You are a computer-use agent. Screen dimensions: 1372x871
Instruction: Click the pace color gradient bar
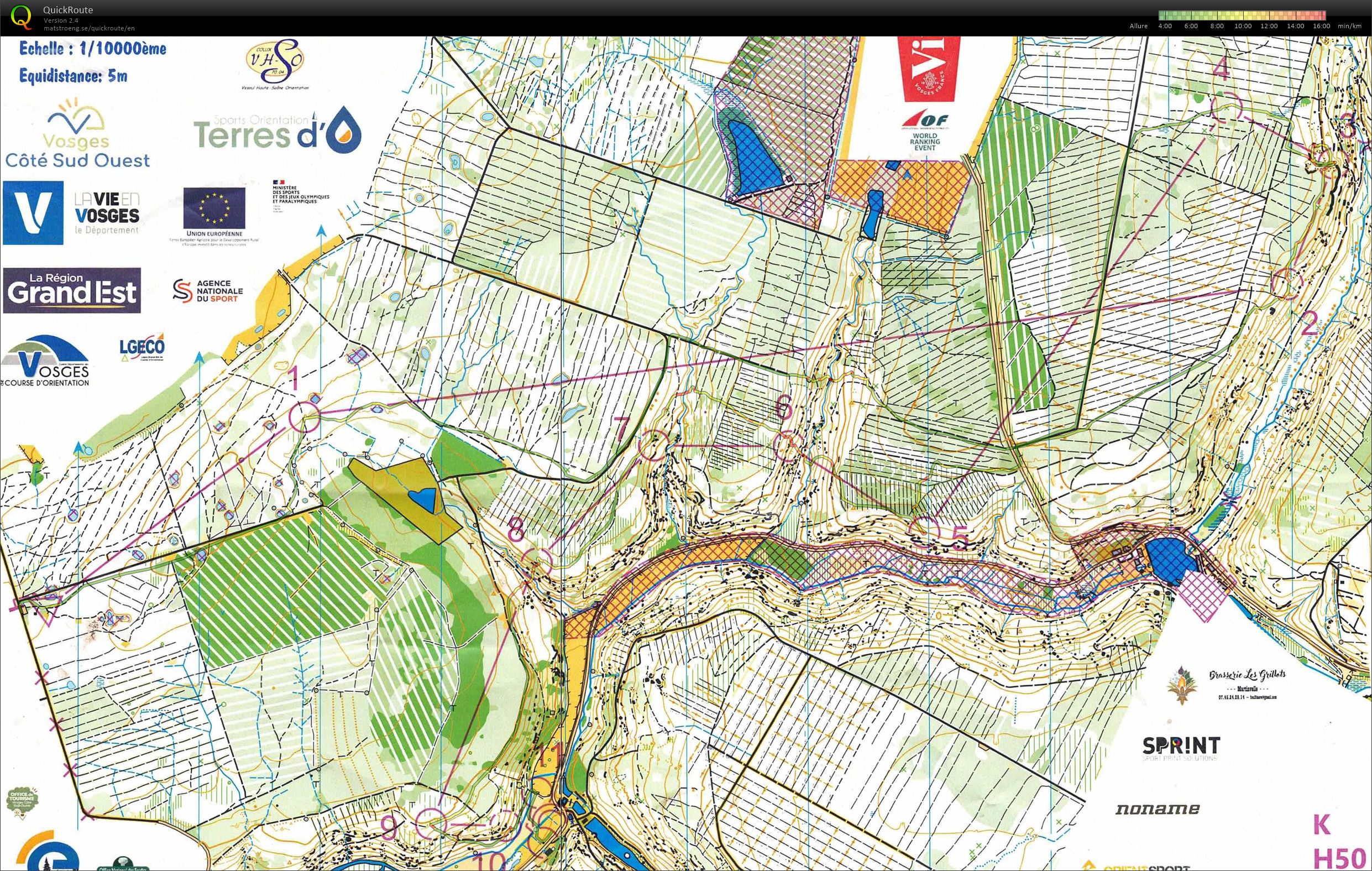[x=1242, y=15]
